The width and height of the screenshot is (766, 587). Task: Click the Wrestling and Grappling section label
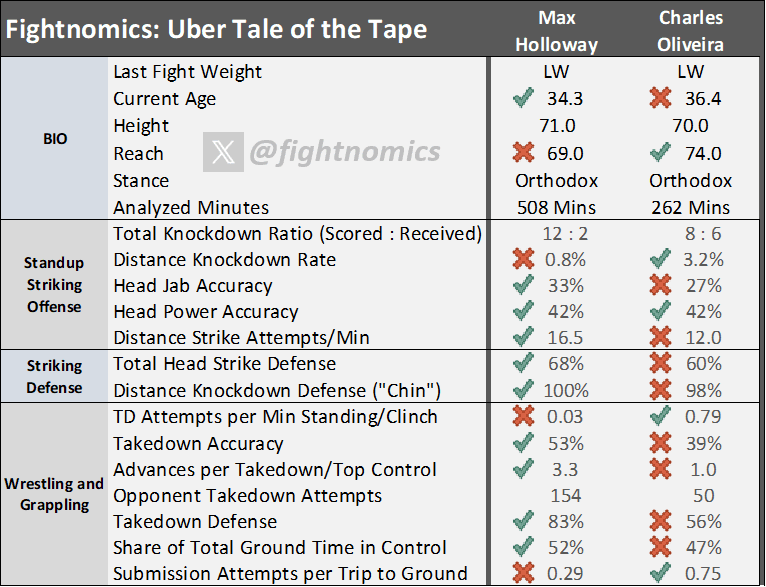click(55, 494)
